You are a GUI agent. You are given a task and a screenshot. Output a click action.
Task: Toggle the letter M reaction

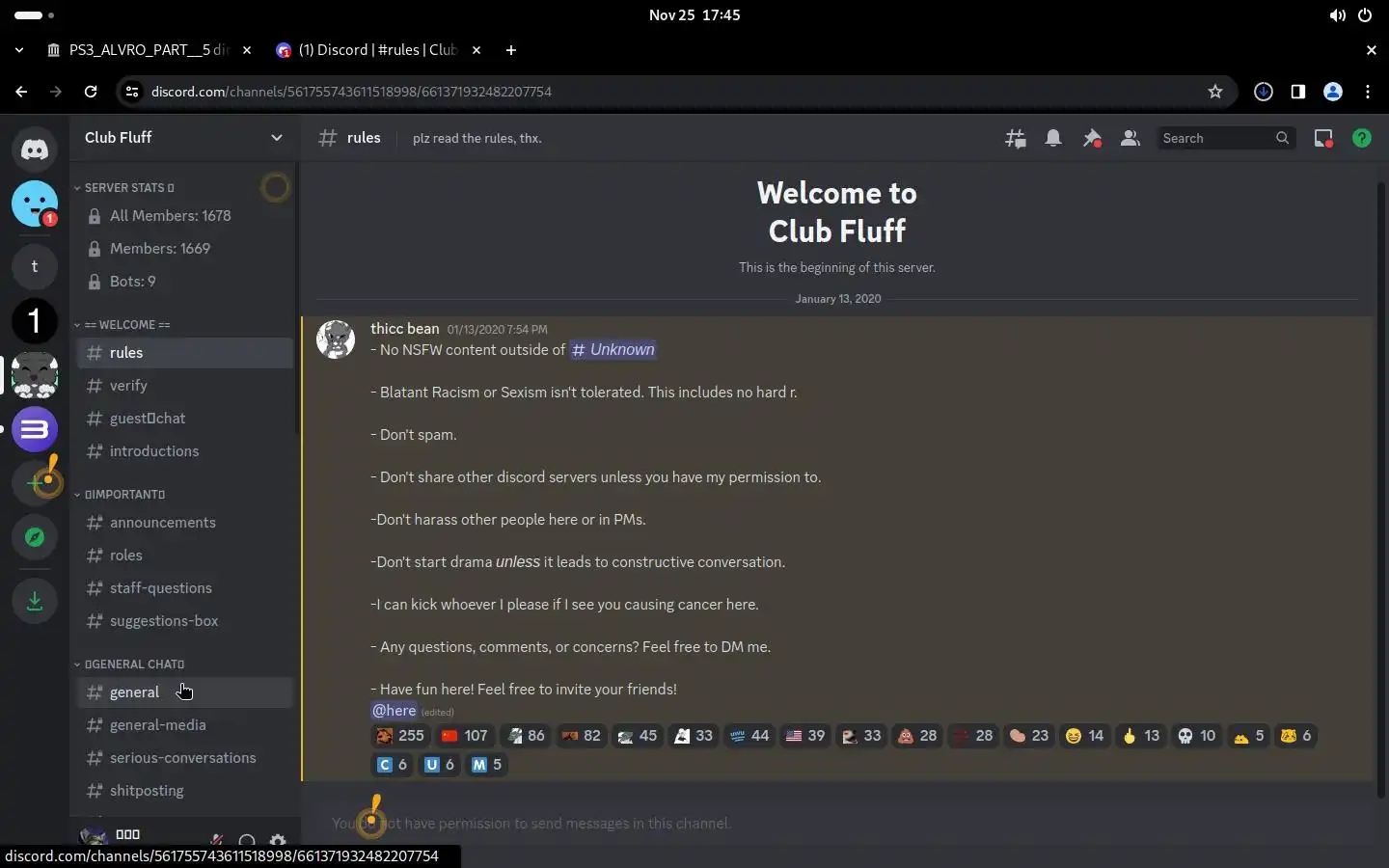tap(487, 765)
